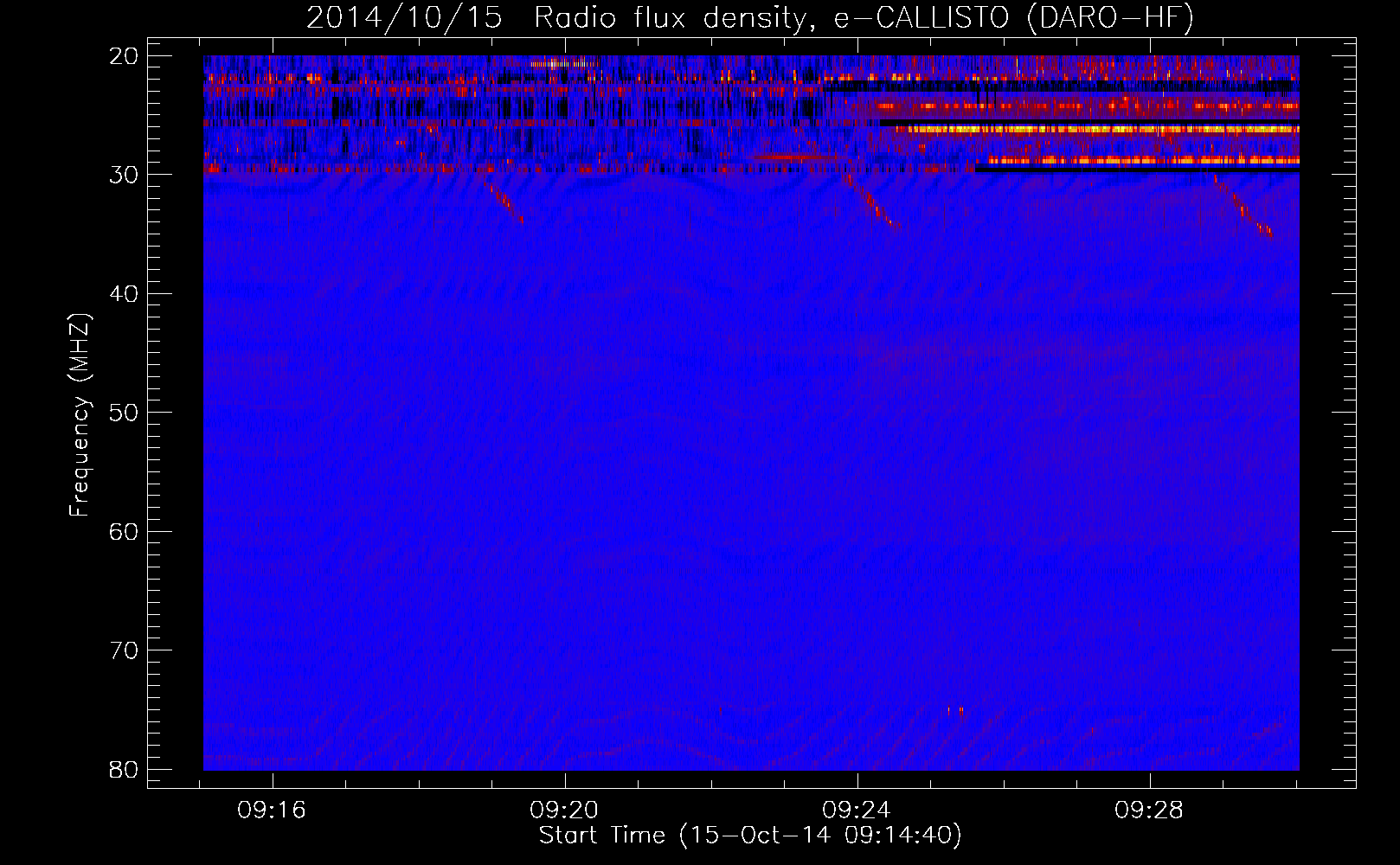Viewport: 1400px width, 865px height.
Task: Click the small red spots near 75 MHz
Action: pyautogui.click(x=955, y=712)
